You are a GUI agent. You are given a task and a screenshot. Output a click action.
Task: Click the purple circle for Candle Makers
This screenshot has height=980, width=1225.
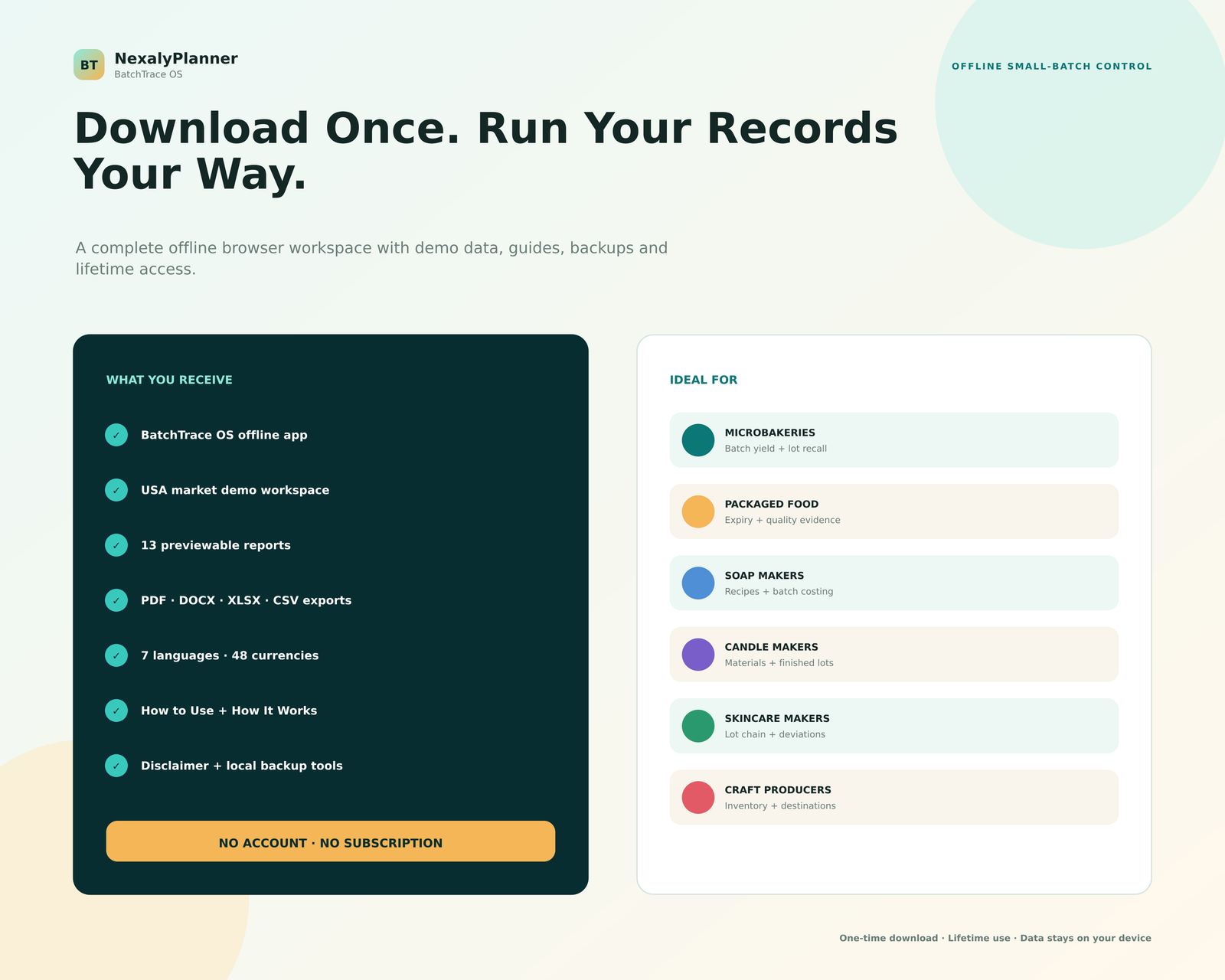[698, 655]
